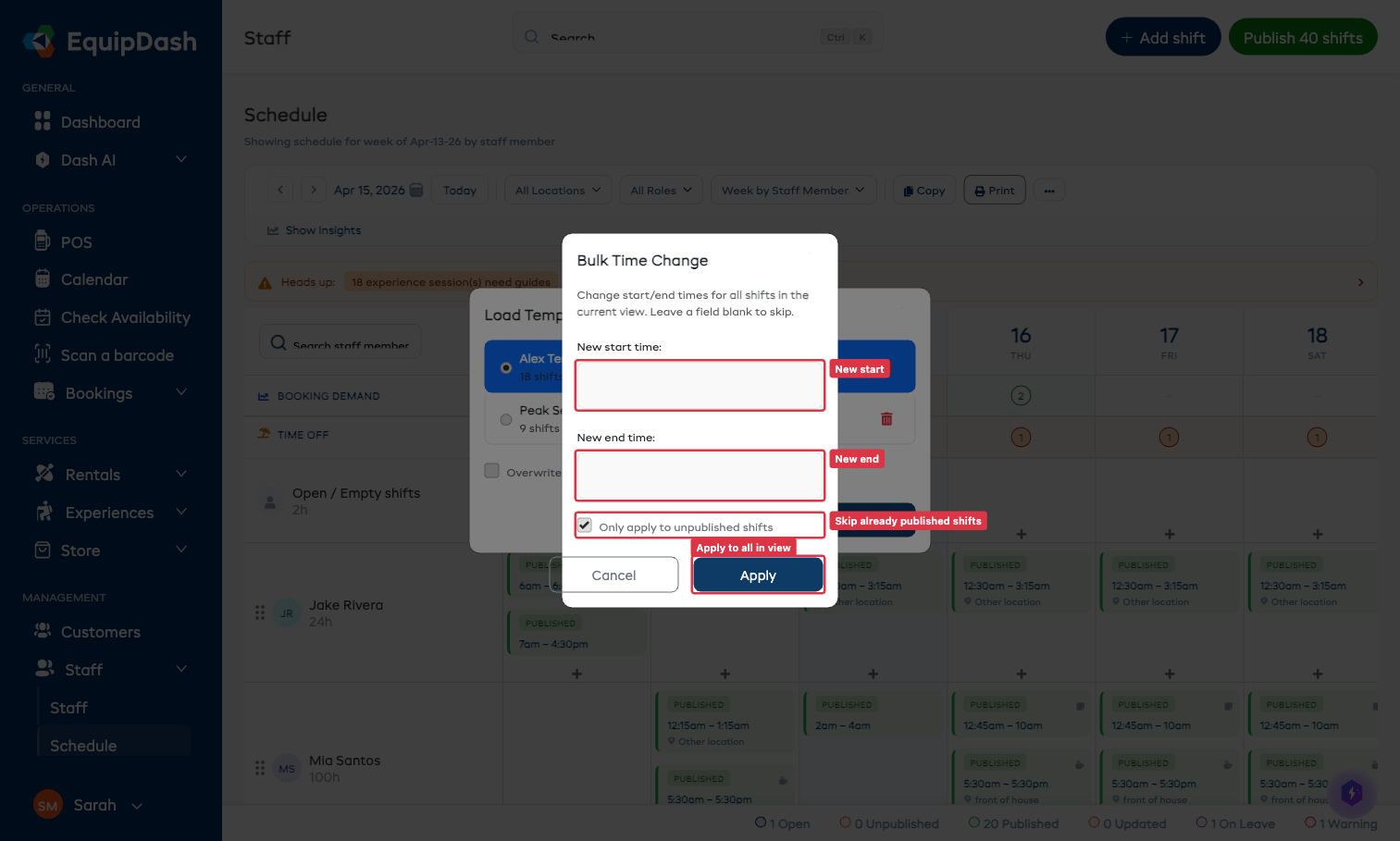Grab the drag handle beside Mia Santos
The height and width of the screenshot is (841, 1400).
[260, 768]
